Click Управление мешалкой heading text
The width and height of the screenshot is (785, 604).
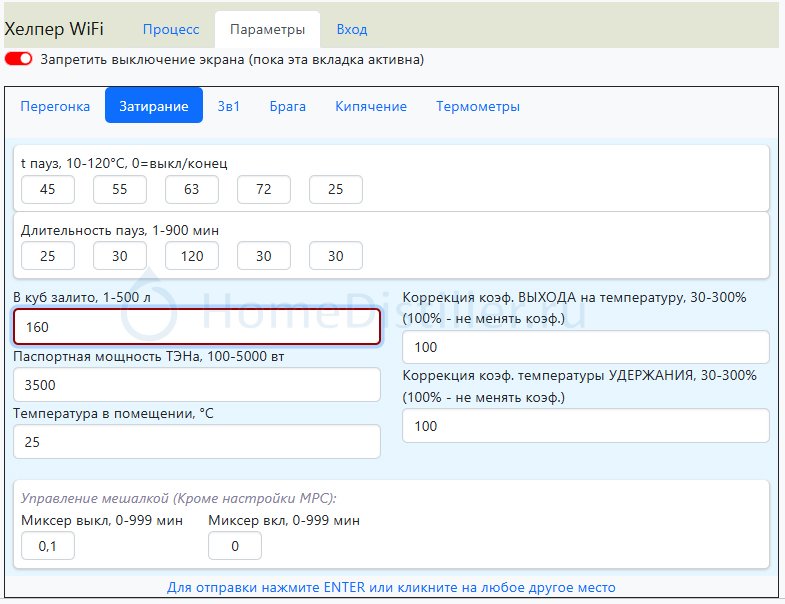click(x=179, y=498)
